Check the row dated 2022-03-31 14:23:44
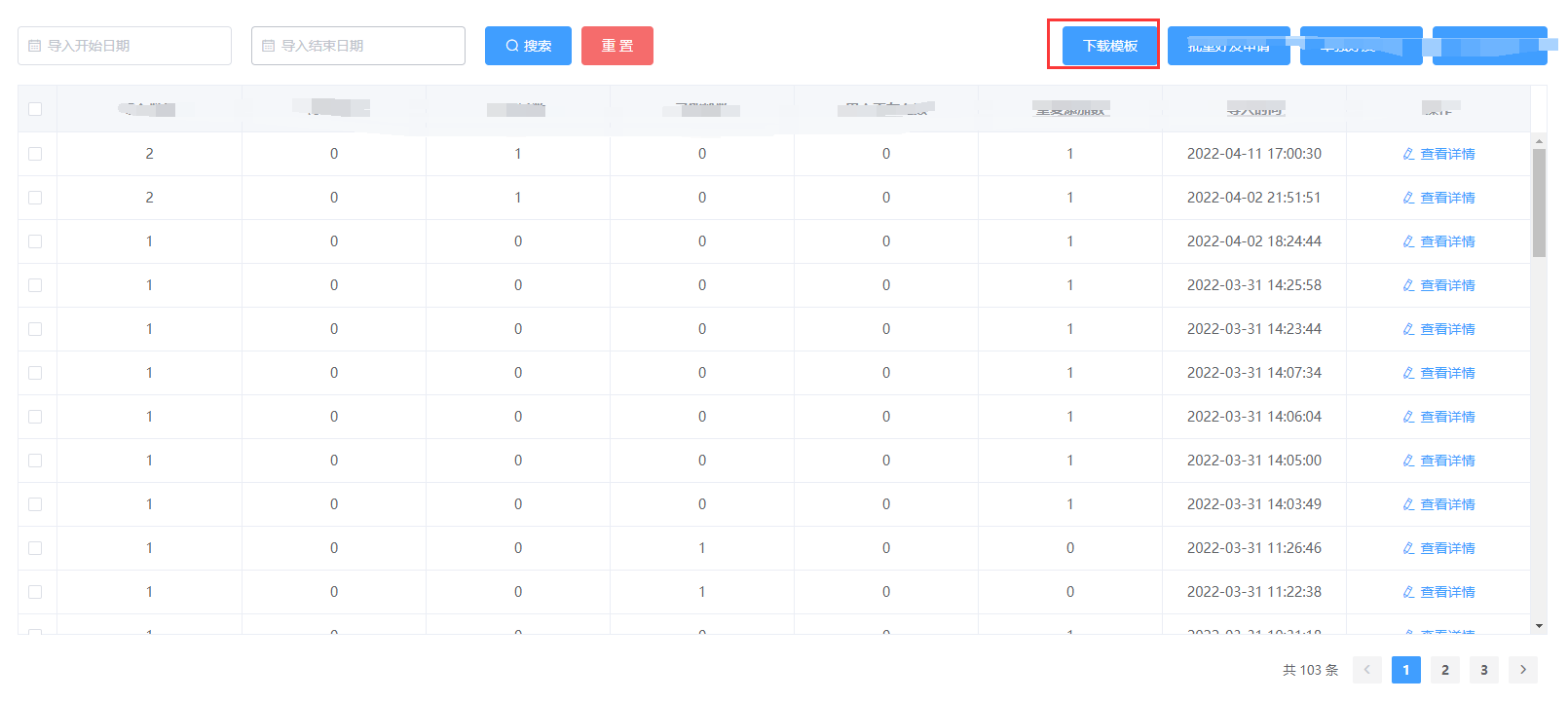 (x=35, y=329)
